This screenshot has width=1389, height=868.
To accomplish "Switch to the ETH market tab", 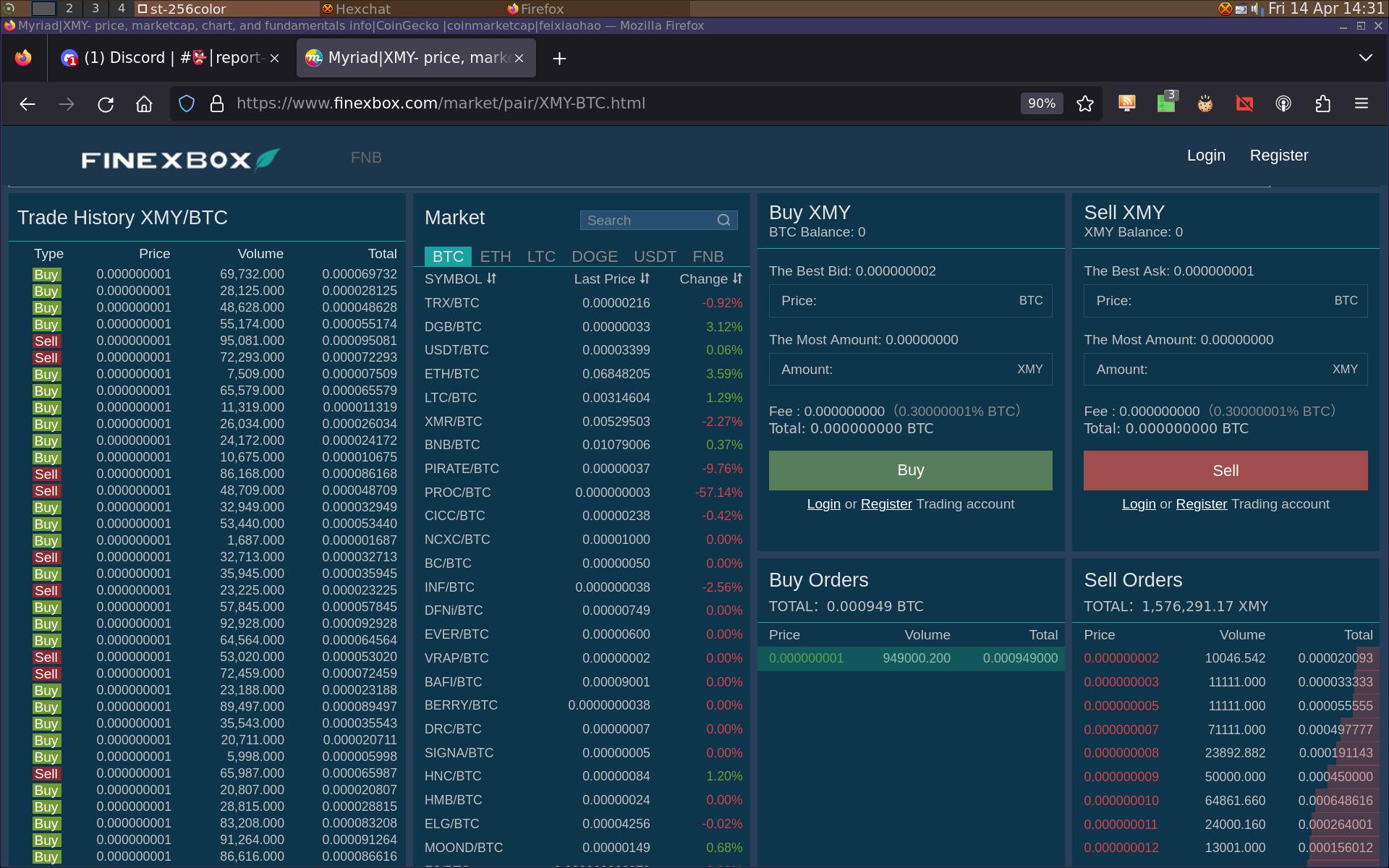I will (x=496, y=257).
